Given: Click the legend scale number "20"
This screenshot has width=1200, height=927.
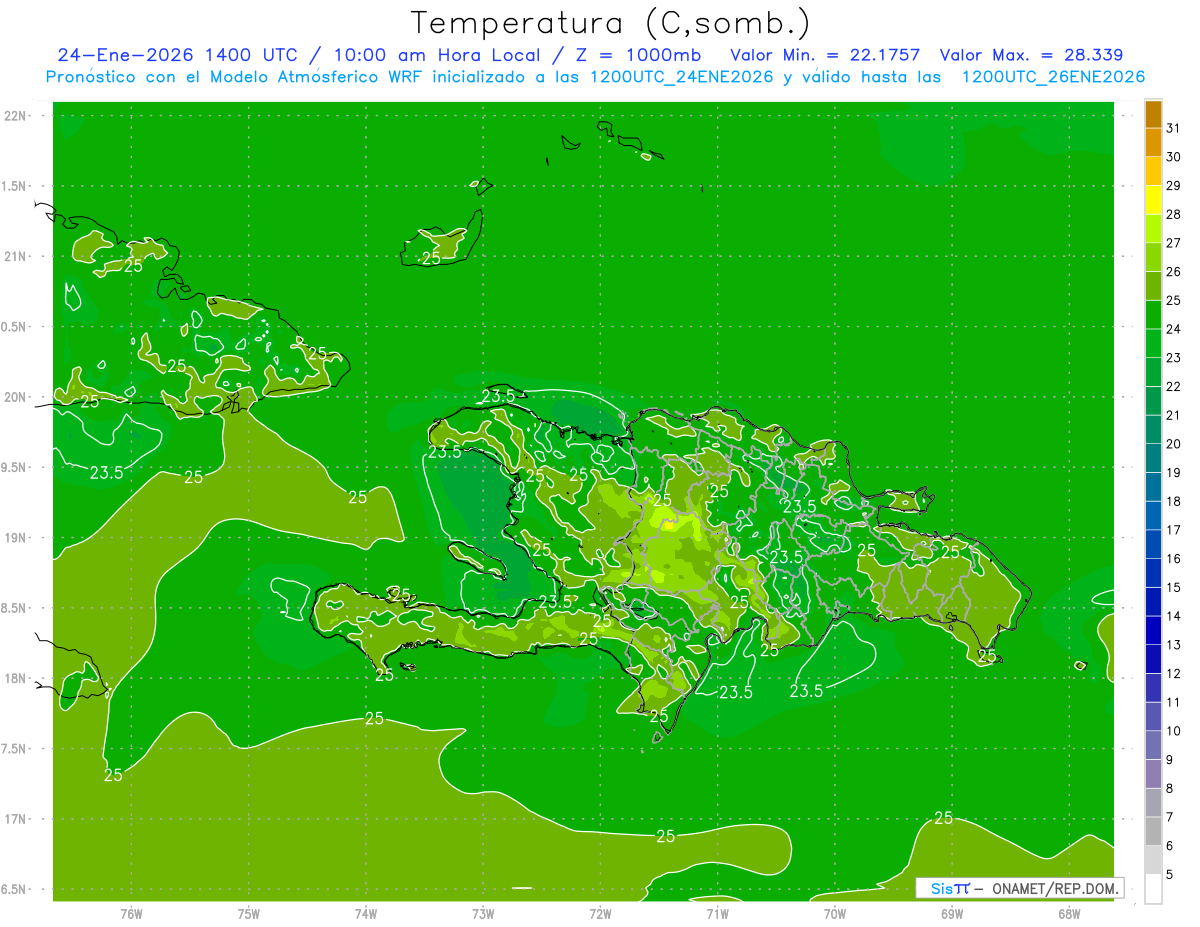Looking at the screenshot, I should pyautogui.click(x=1173, y=443).
